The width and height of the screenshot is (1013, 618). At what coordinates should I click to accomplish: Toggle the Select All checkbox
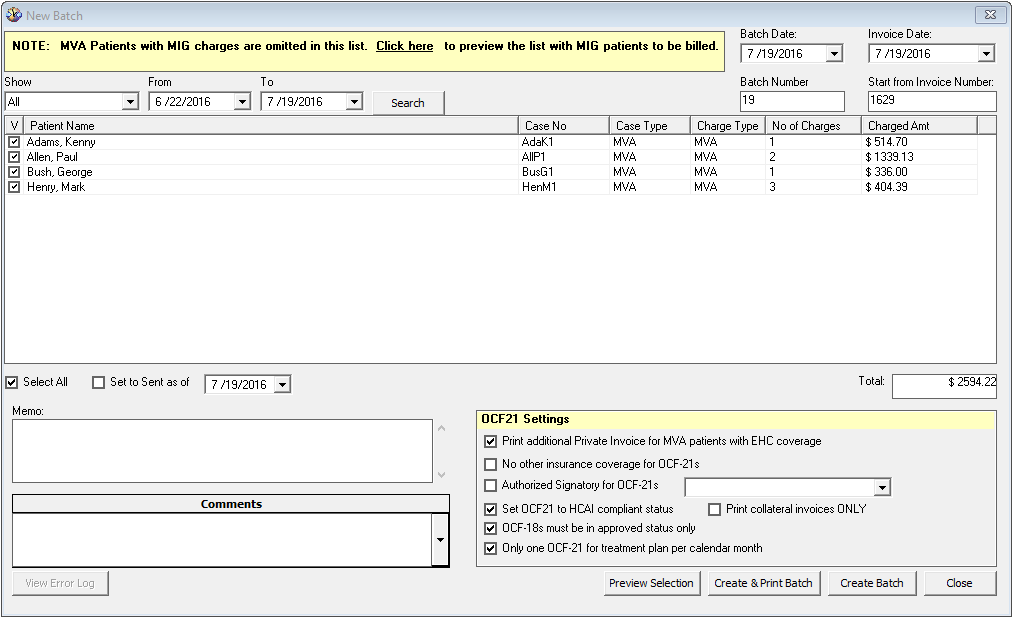point(10,382)
